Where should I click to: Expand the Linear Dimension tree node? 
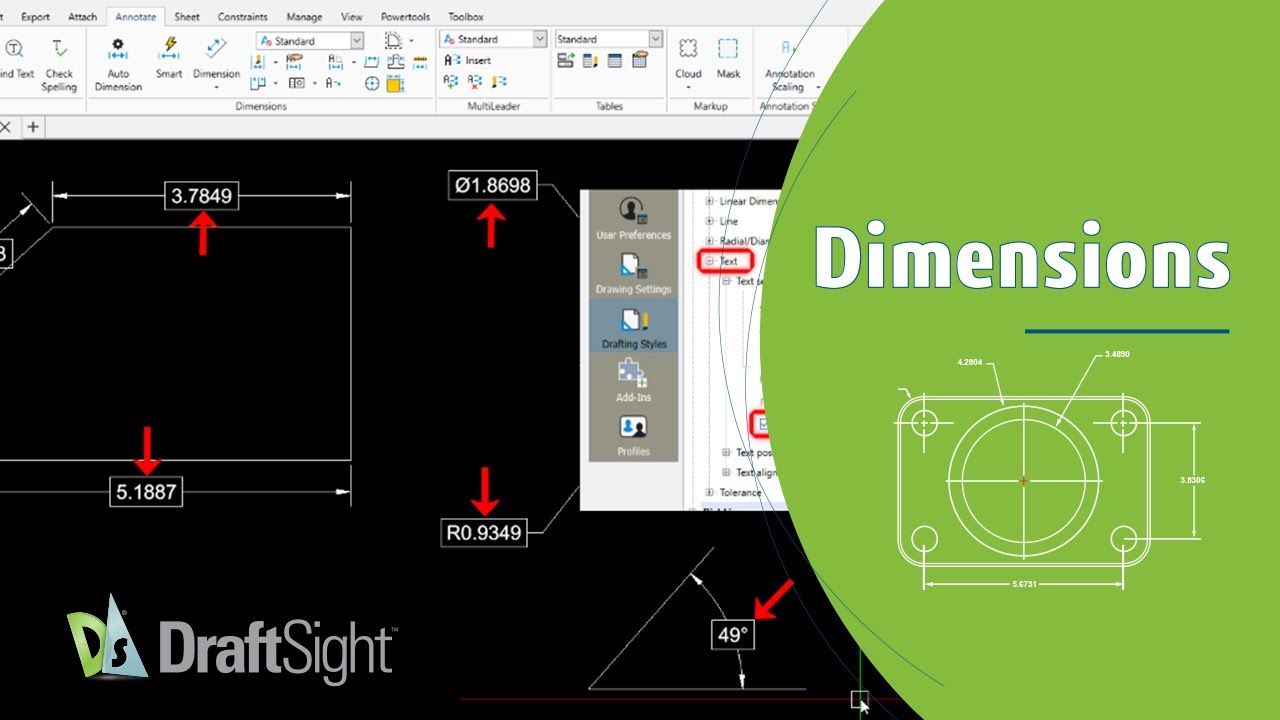(710, 201)
